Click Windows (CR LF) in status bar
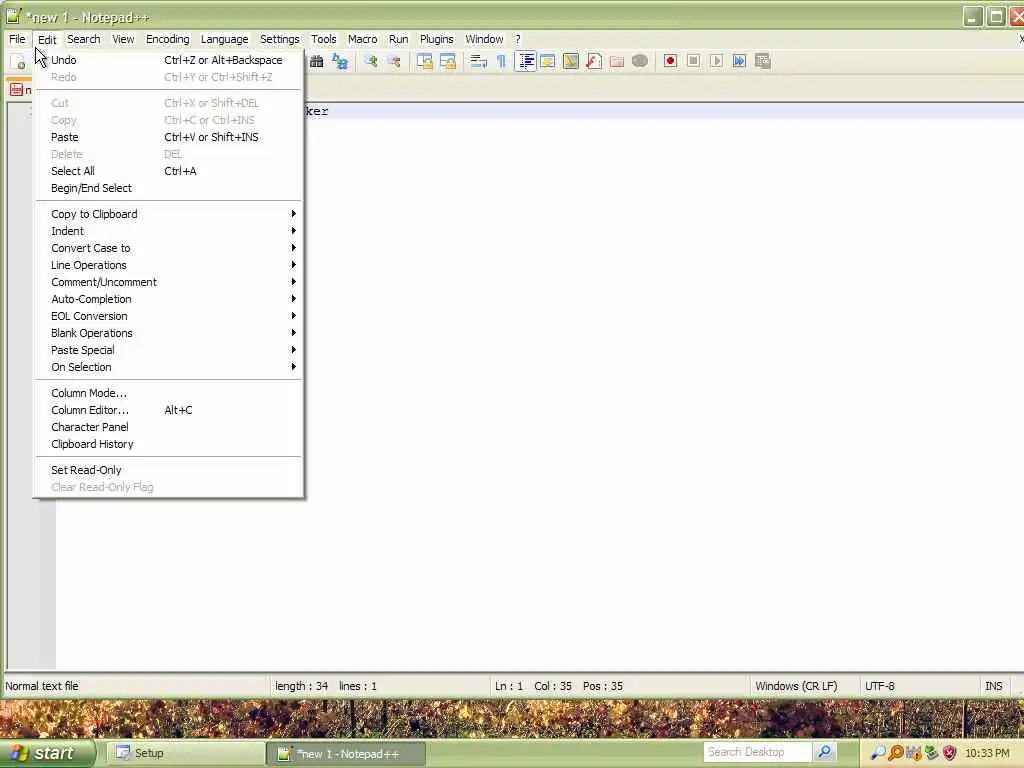The height and width of the screenshot is (768, 1024). (796, 686)
